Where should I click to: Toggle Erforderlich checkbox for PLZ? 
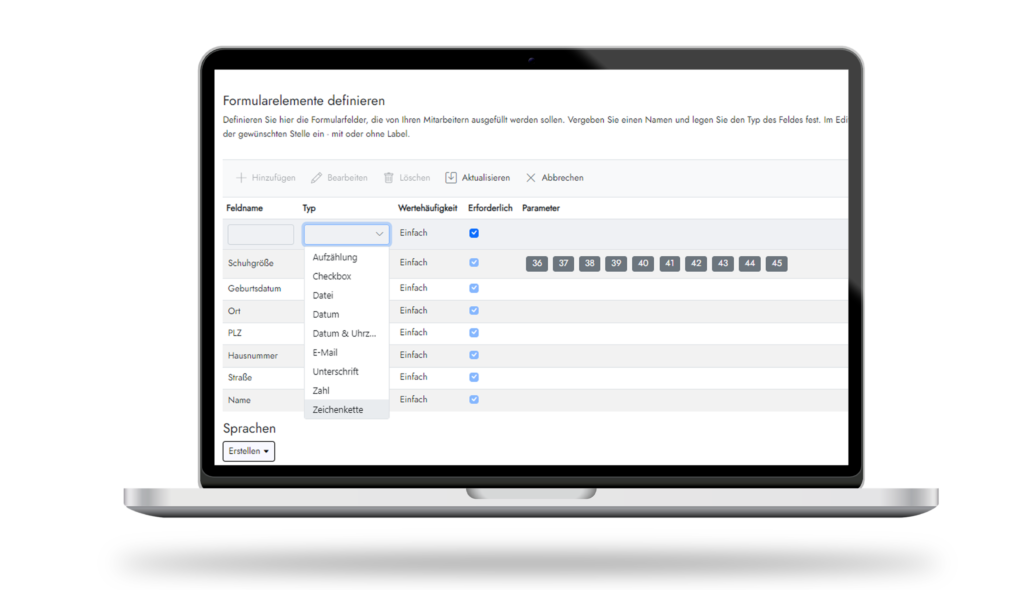coord(474,333)
